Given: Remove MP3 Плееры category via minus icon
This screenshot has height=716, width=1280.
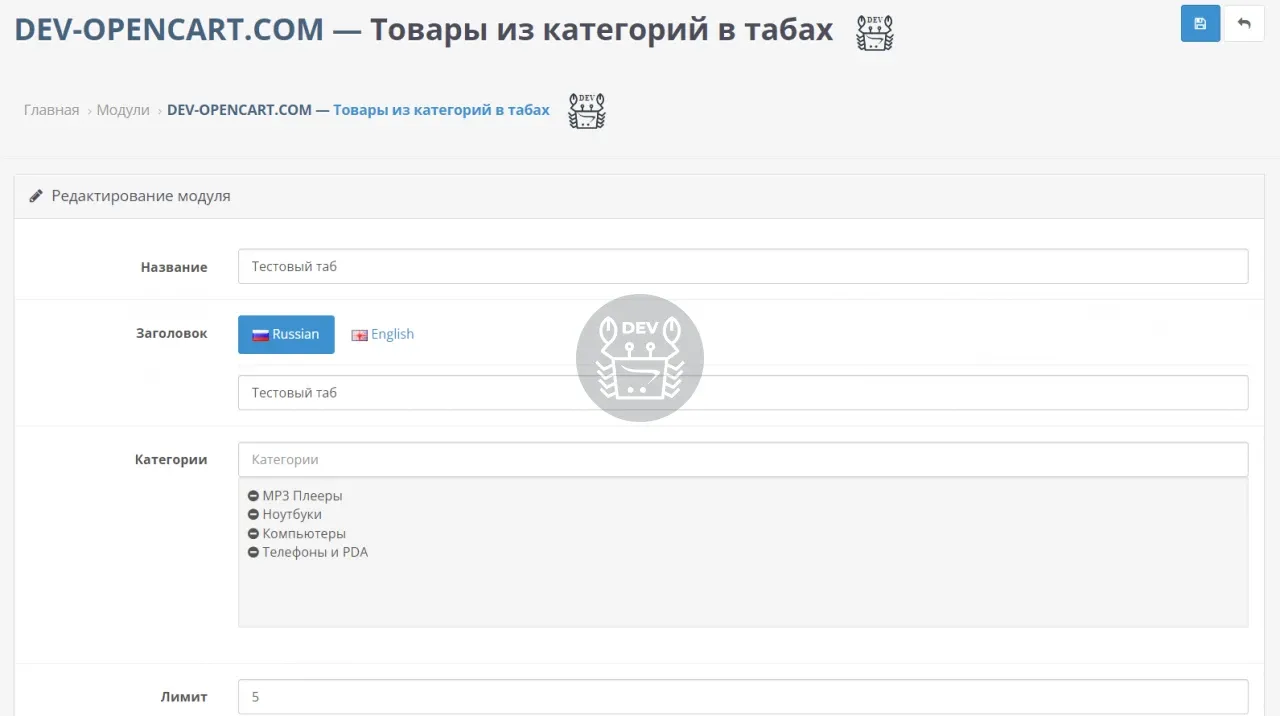Looking at the screenshot, I should pyautogui.click(x=253, y=496).
